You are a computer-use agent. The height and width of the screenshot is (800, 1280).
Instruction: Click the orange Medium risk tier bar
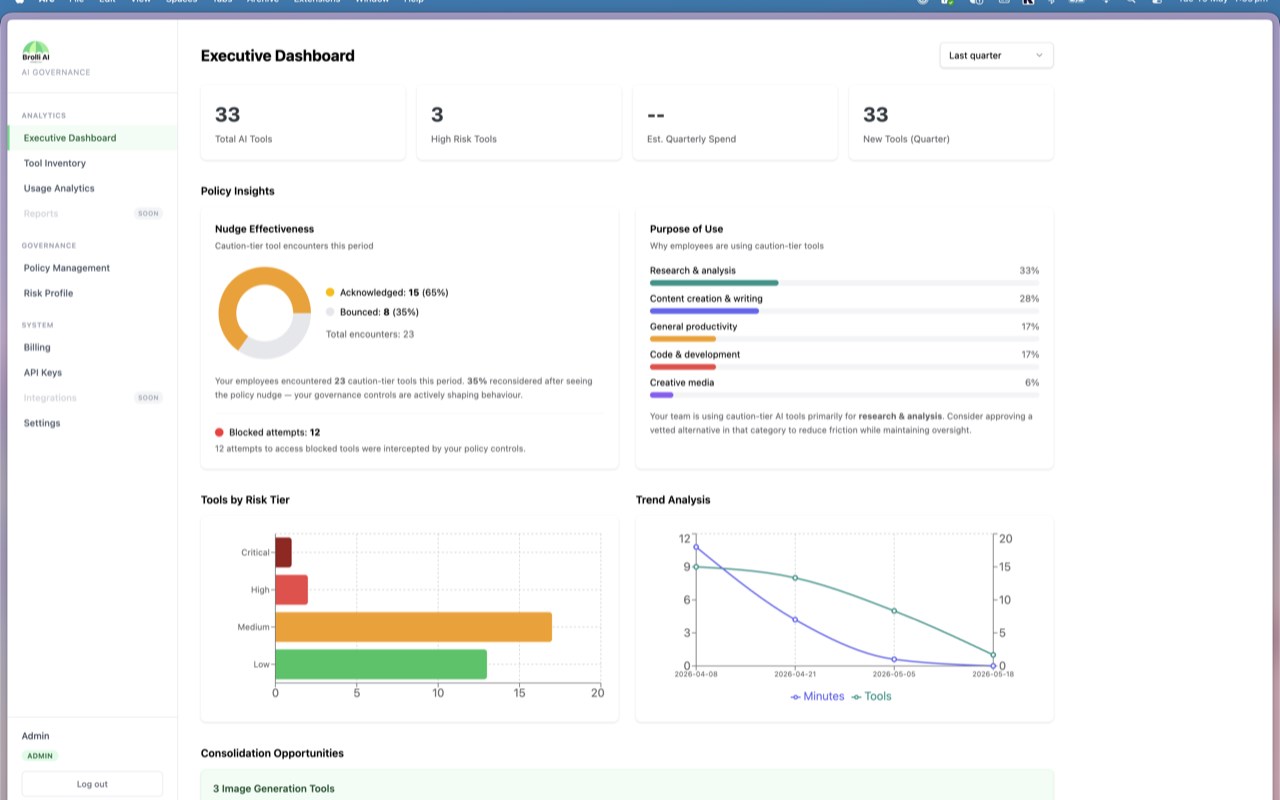[413, 627]
